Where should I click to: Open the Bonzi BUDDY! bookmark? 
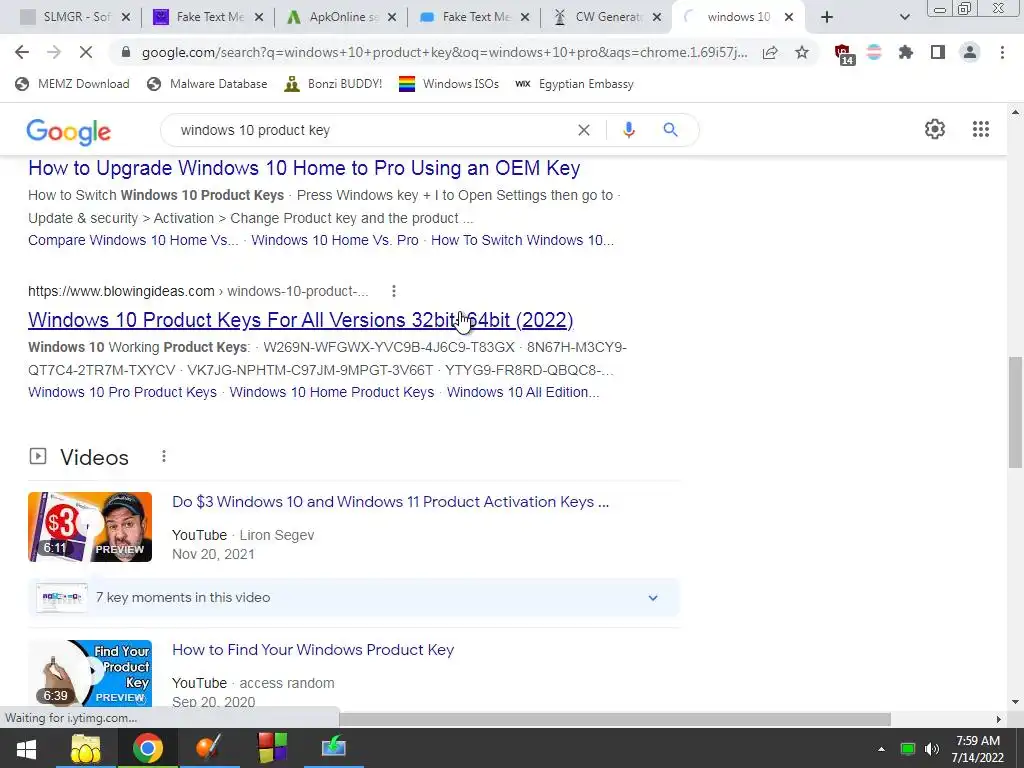[x=333, y=84]
